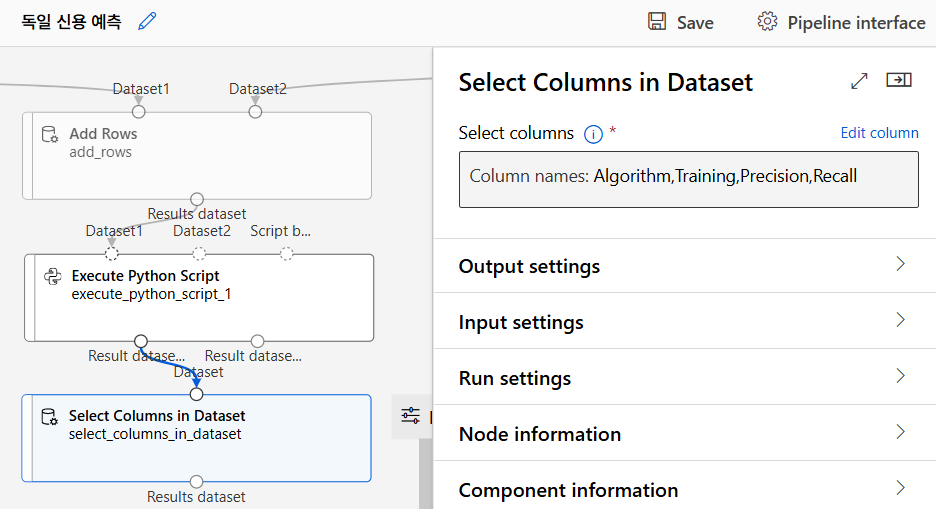Viewport: 936px width, 509px height.
Task: Open Pipeline interface via gear icon
Action: click(x=767, y=21)
